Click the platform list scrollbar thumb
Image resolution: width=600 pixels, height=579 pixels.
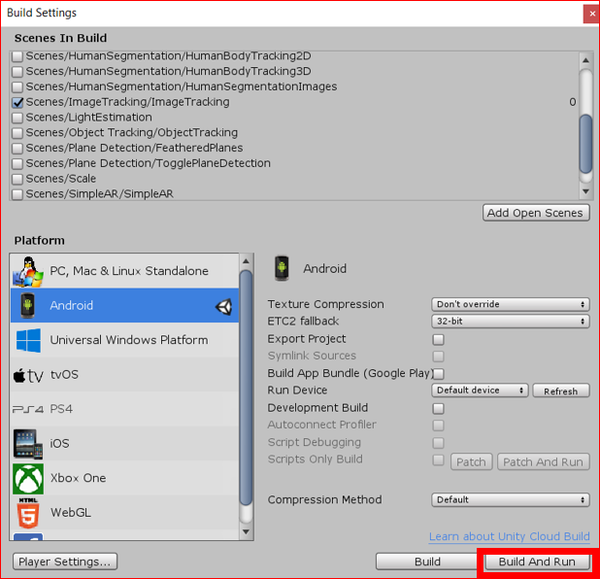click(x=246, y=388)
